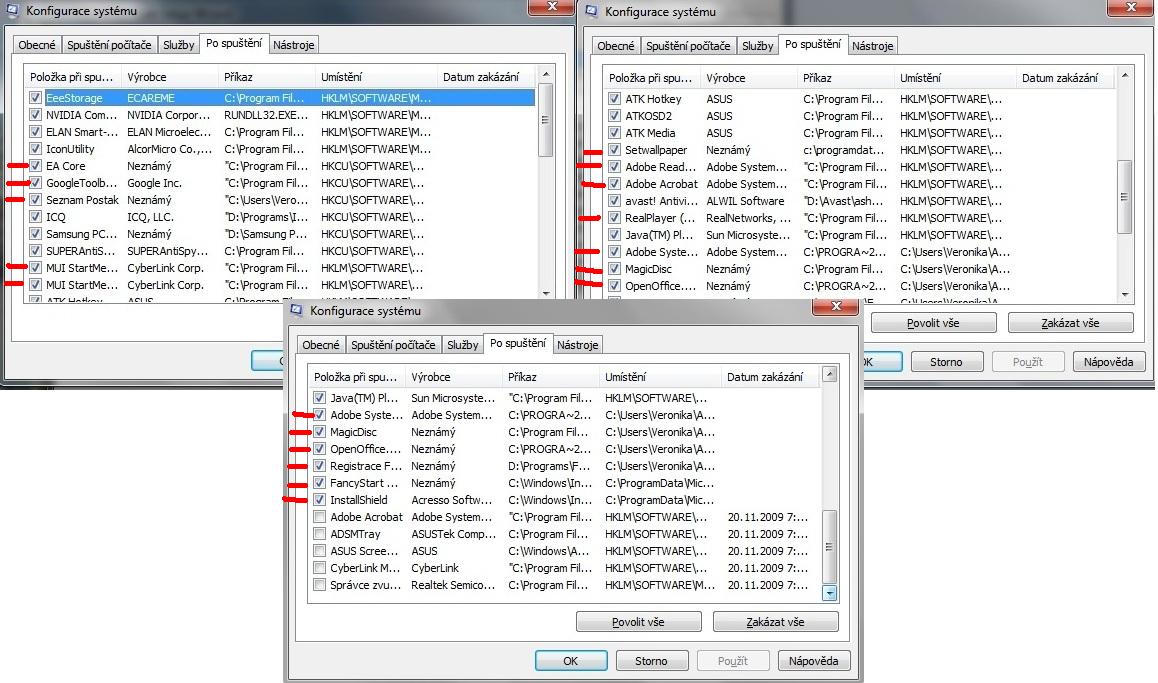The image size is (1158, 683).
Task: Click Povolit vše in the right window
Action: (x=933, y=323)
